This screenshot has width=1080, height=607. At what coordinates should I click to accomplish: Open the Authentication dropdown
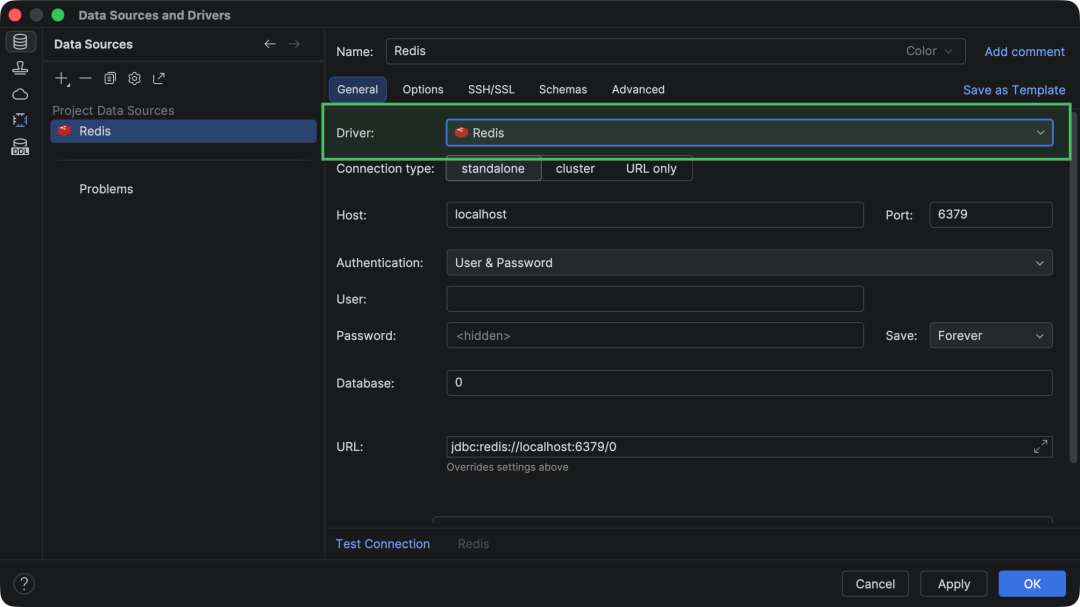coord(749,263)
